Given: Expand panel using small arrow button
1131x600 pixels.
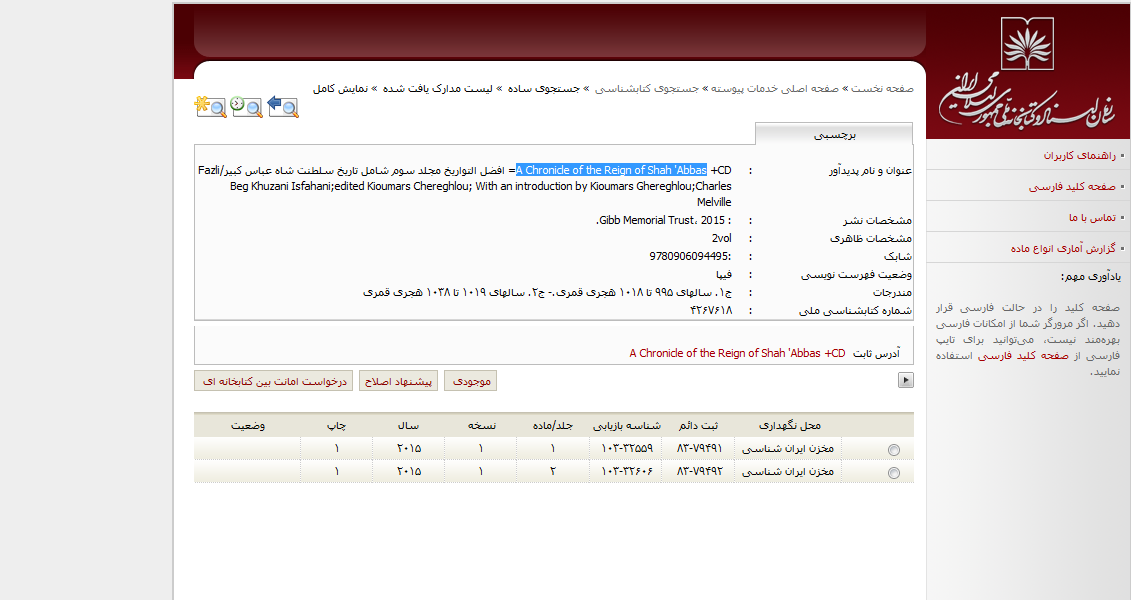Looking at the screenshot, I should (x=906, y=380).
